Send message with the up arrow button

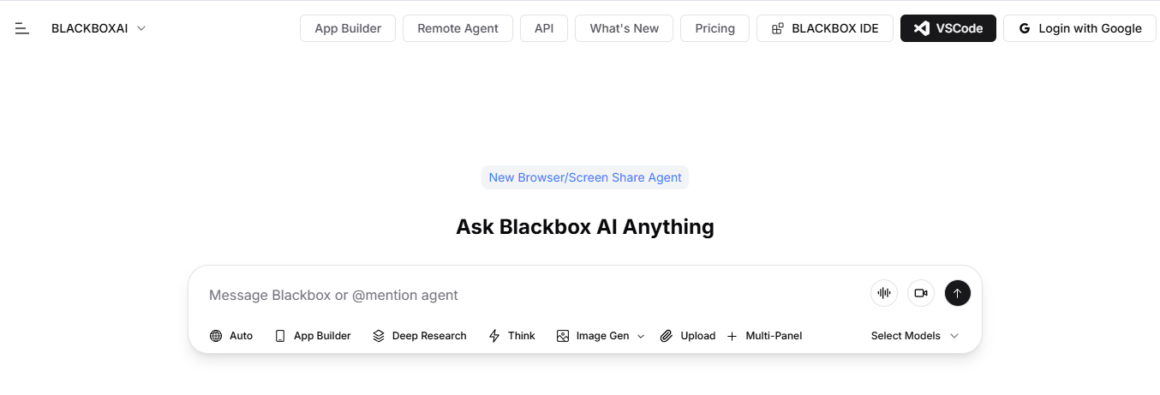957,293
